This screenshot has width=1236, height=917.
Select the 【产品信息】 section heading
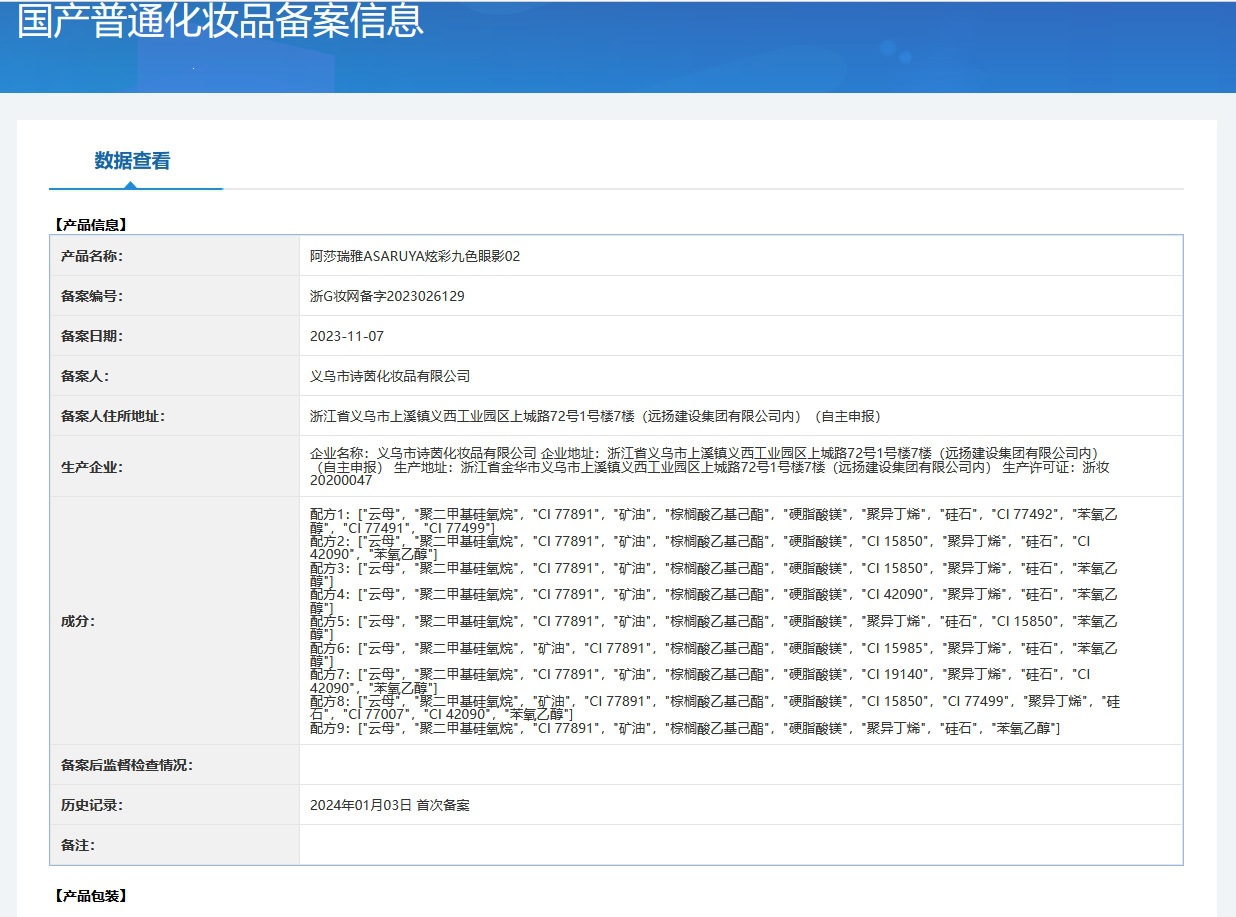[91, 225]
